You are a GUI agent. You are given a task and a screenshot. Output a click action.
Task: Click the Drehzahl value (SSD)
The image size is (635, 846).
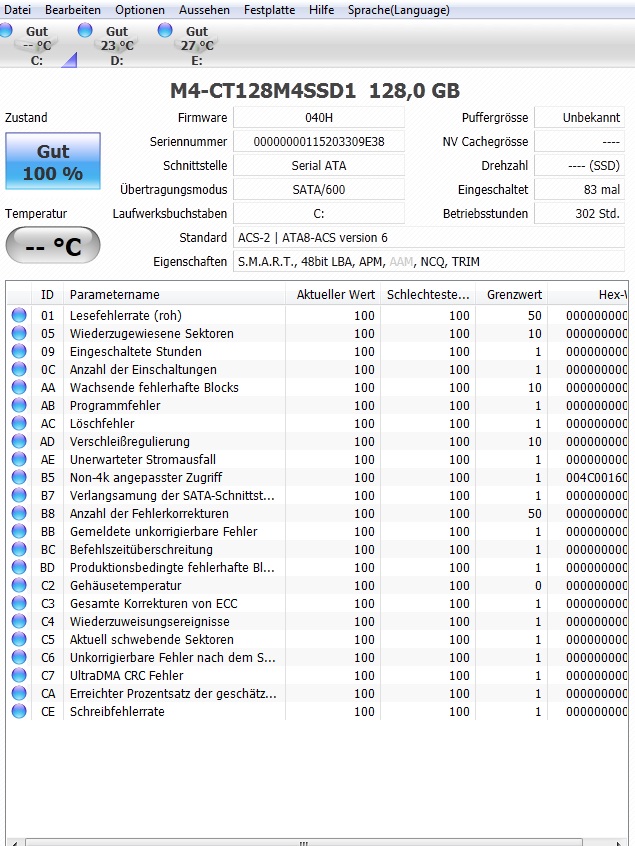point(579,166)
